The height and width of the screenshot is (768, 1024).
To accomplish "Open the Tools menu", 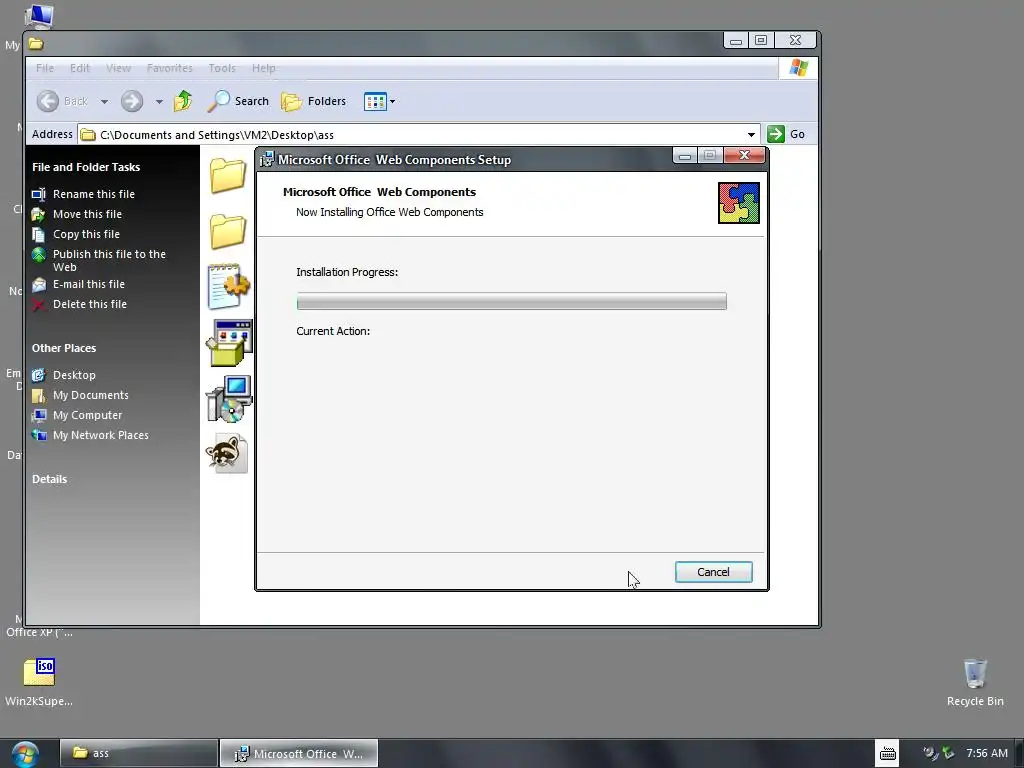I will coord(222,68).
